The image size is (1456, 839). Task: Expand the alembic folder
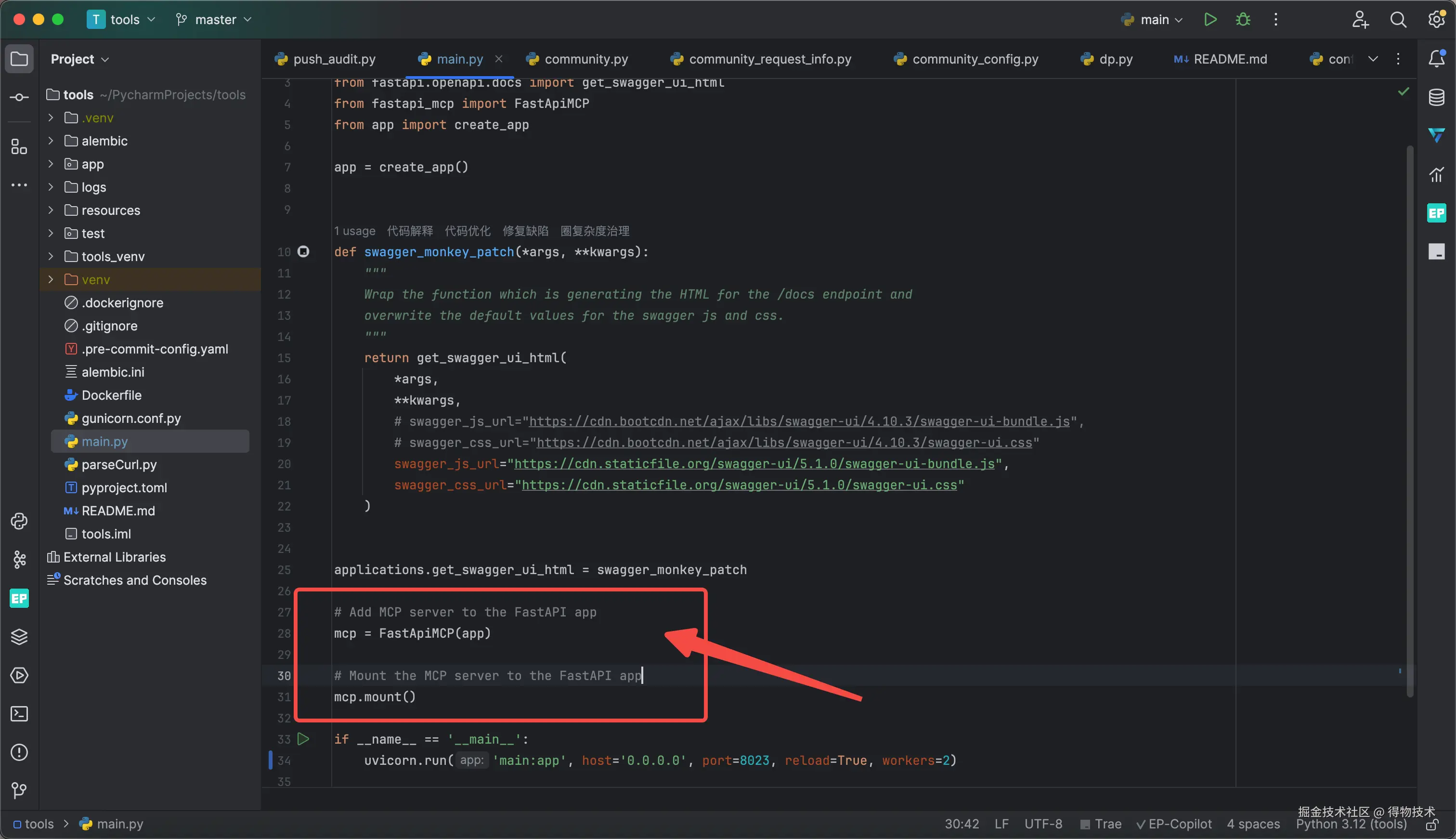[51, 141]
